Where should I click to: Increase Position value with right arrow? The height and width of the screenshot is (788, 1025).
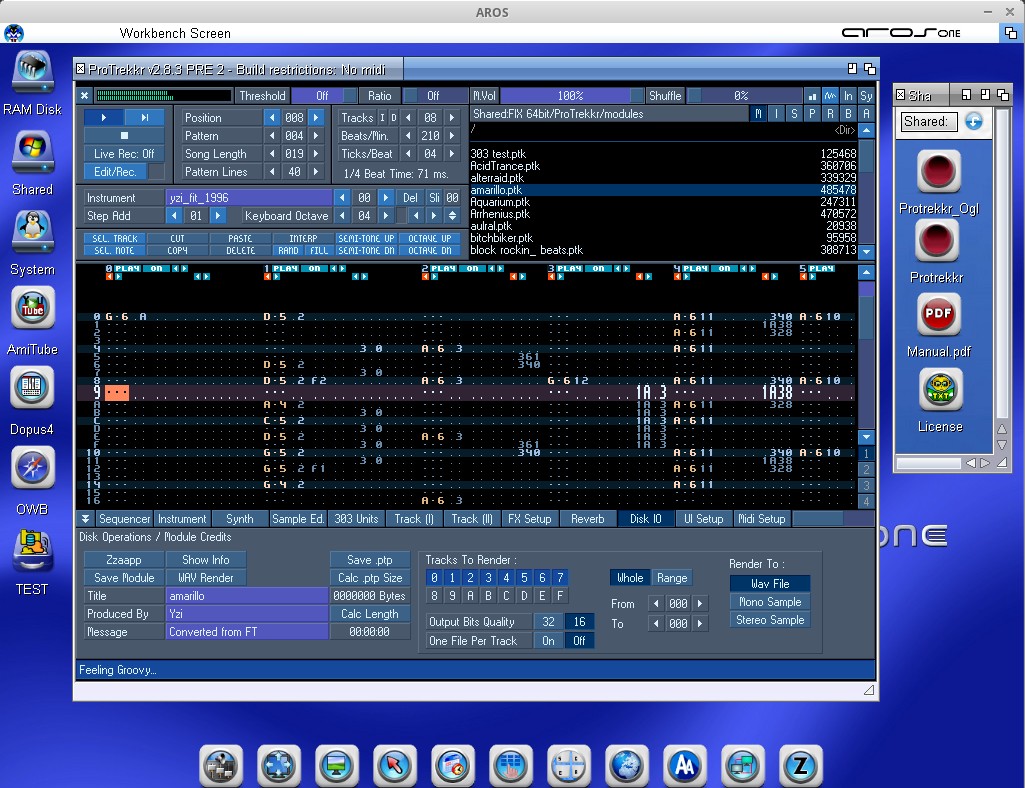pos(316,118)
